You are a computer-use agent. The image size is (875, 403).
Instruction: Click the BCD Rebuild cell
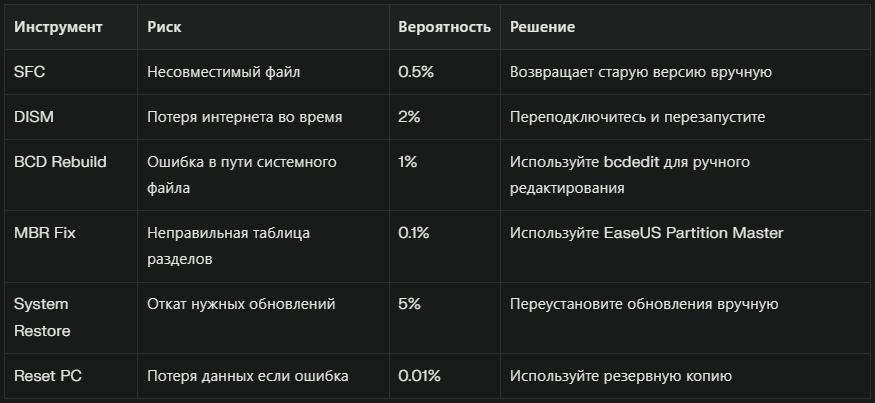(59, 161)
